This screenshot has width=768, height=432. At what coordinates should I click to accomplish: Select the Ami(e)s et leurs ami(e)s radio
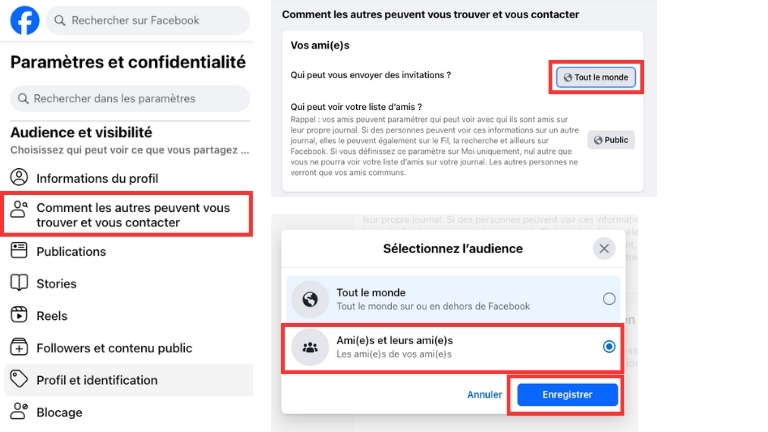tap(609, 346)
